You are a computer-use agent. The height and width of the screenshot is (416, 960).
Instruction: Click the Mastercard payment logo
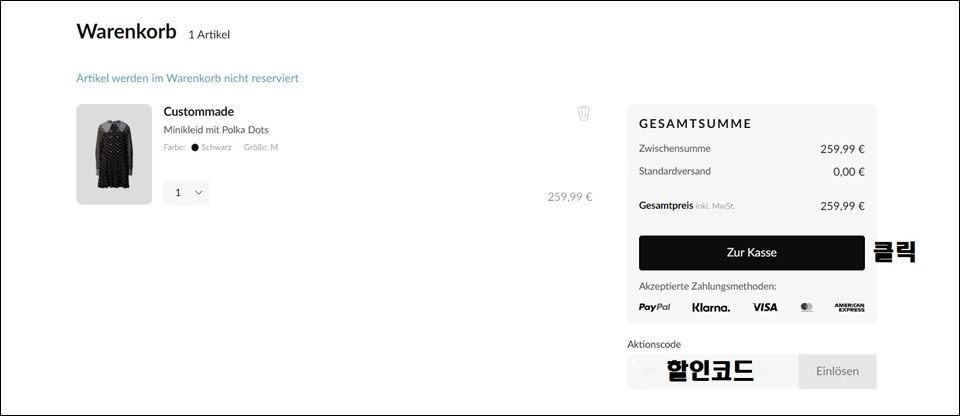tap(806, 307)
